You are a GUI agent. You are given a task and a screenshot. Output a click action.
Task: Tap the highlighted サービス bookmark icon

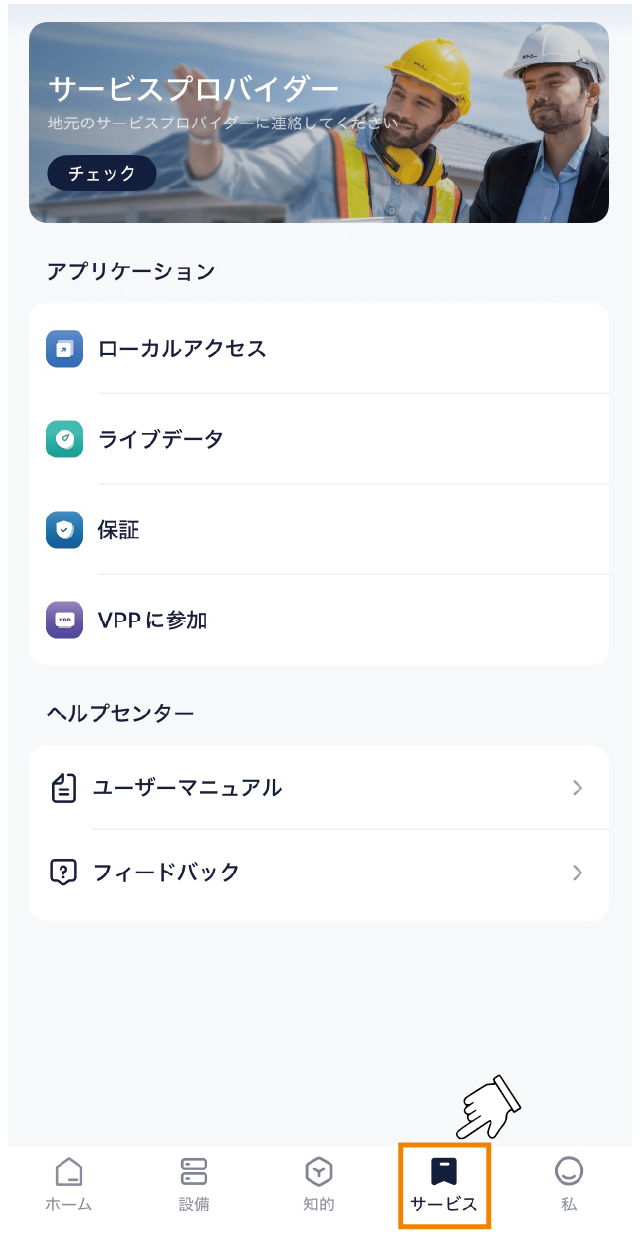pyautogui.click(x=443, y=1171)
